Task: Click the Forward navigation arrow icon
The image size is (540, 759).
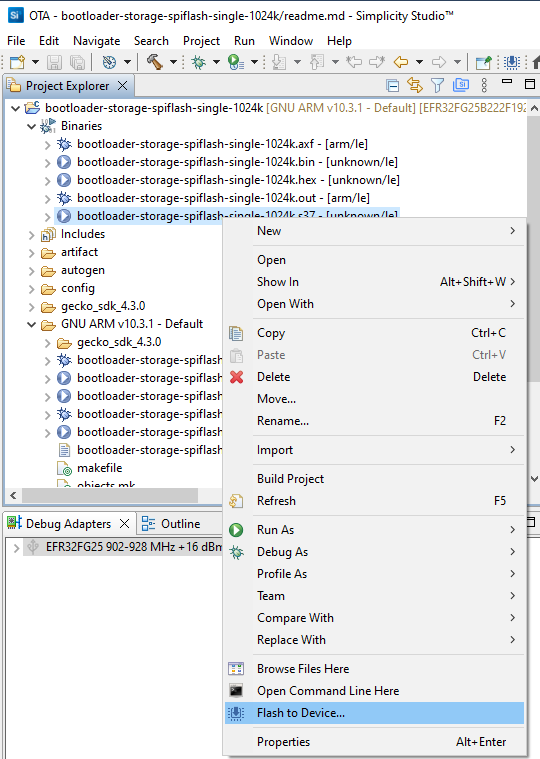Action: pos(439,62)
